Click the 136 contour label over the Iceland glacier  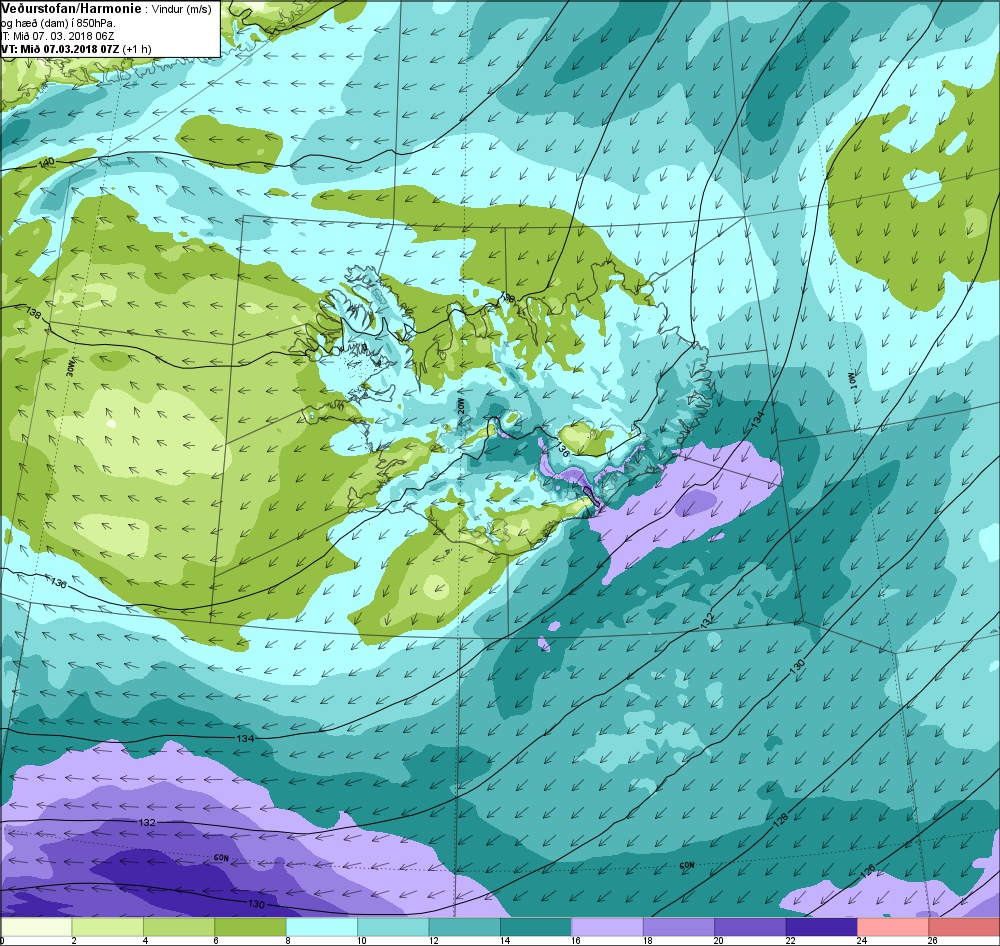(x=562, y=449)
